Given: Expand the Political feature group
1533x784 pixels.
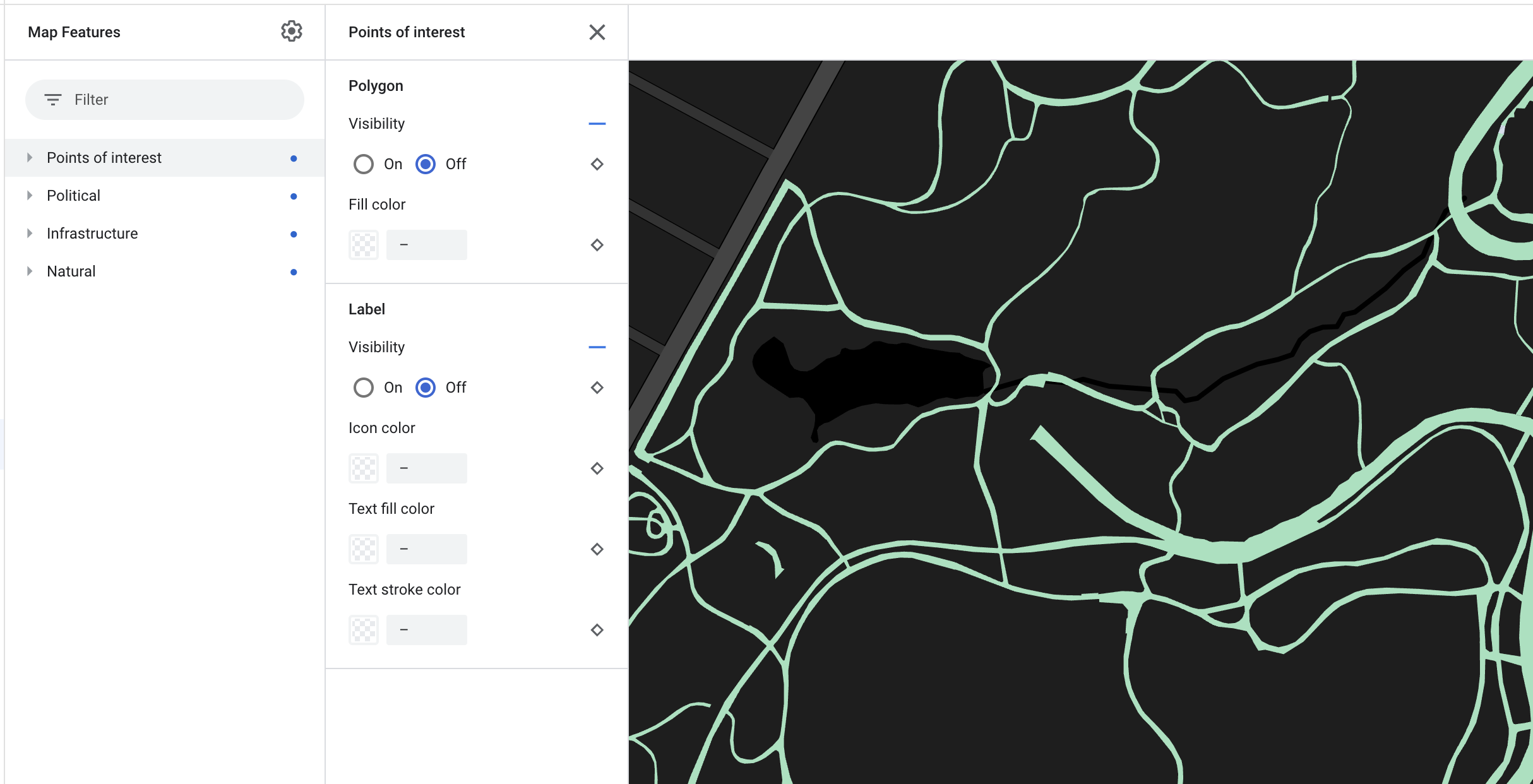Looking at the screenshot, I should tap(30, 196).
